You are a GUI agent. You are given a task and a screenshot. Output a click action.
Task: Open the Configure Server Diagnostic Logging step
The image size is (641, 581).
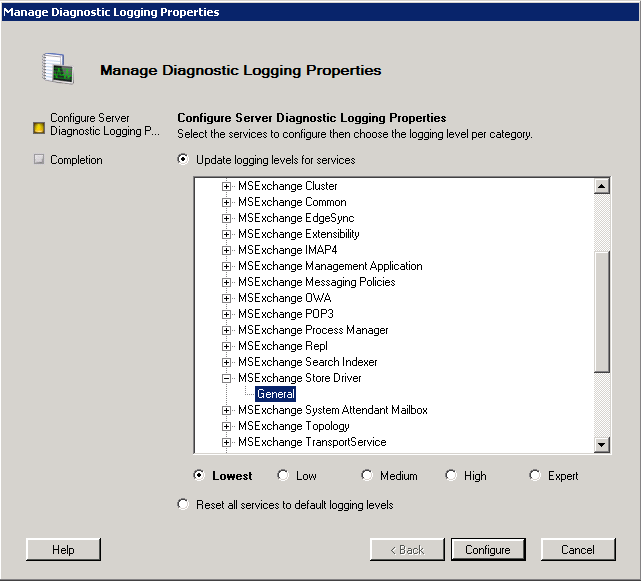pos(105,124)
